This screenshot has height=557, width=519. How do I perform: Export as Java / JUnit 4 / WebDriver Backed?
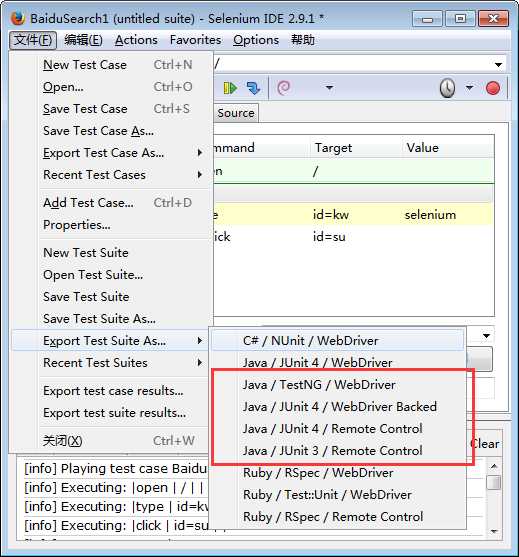pos(337,407)
